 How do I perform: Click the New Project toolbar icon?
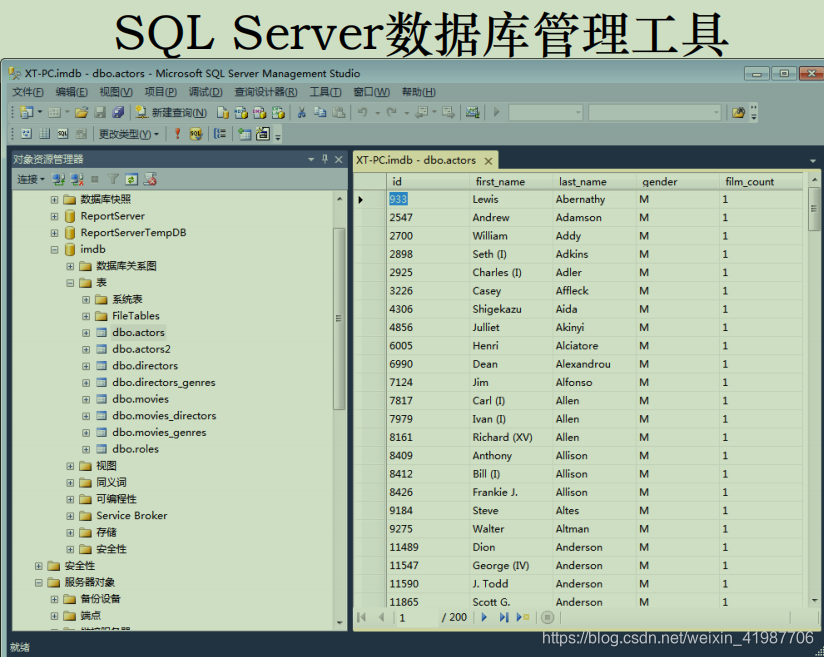[26, 112]
